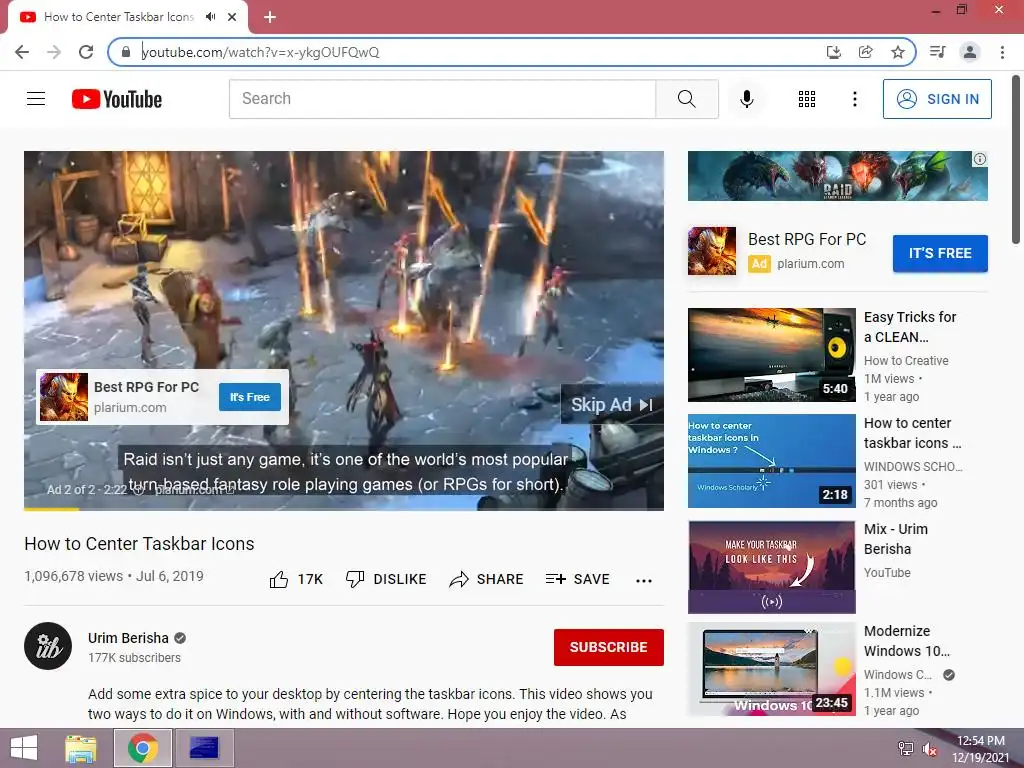
Task: Select the How to Center Taskbar Icons tab
Action: click(119, 17)
